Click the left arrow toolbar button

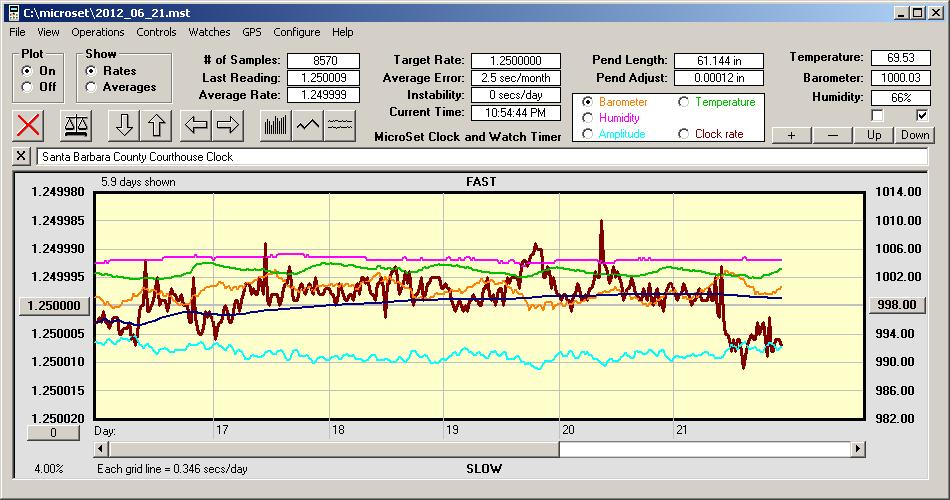tap(196, 125)
